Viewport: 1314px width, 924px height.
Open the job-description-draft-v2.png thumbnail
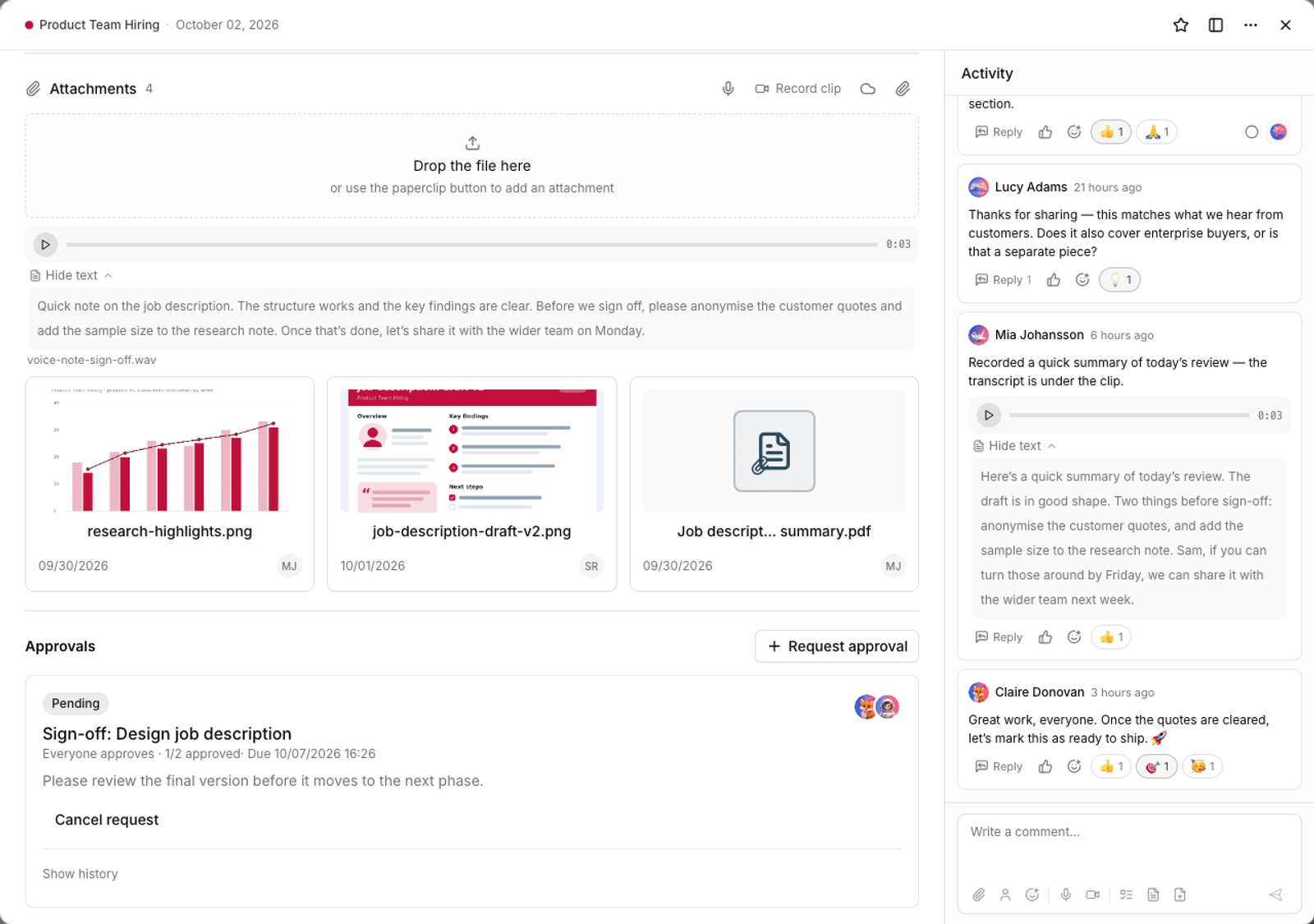pyautogui.click(x=472, y=451)
